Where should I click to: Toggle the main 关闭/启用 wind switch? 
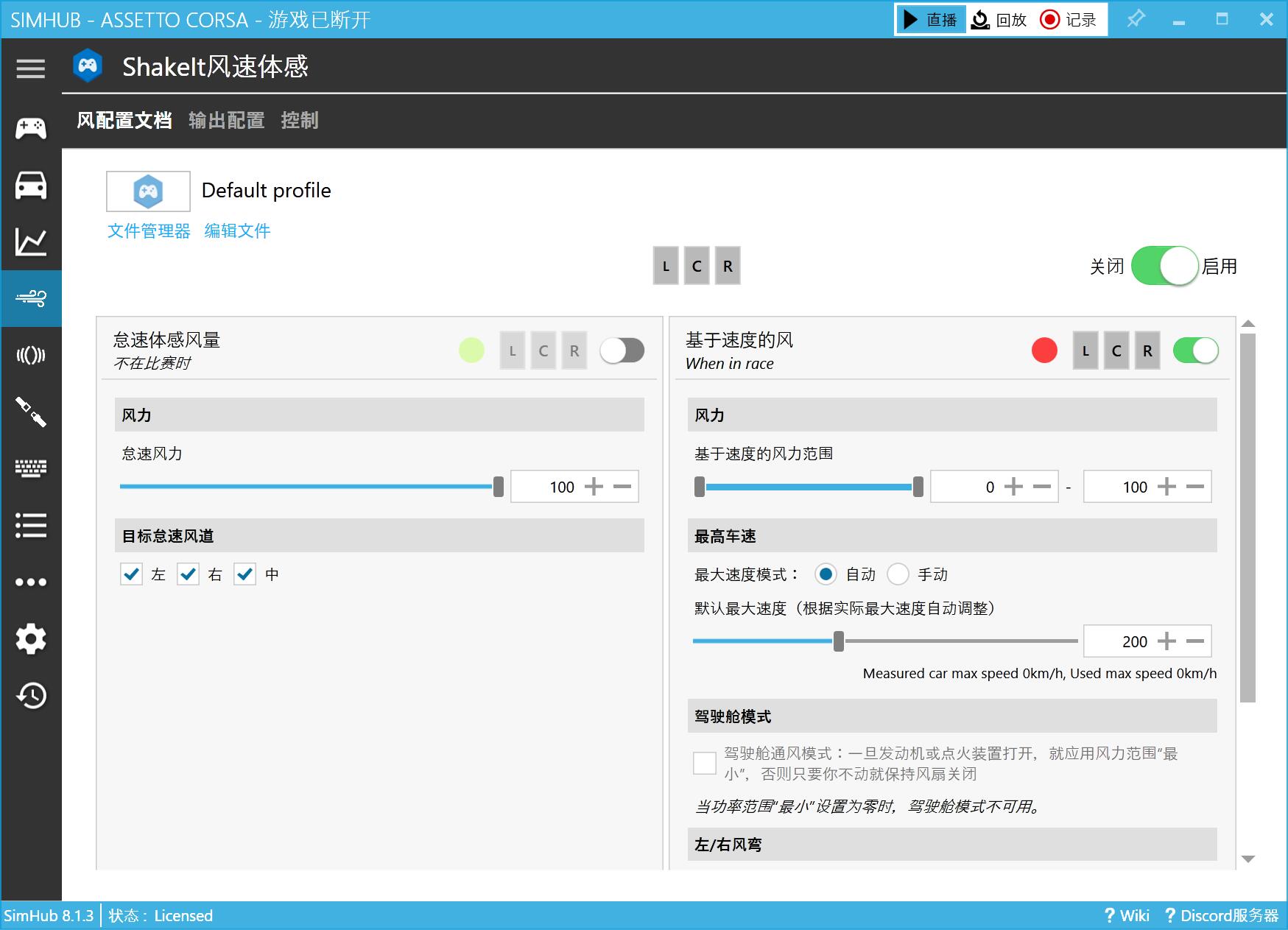point(1164,266)
